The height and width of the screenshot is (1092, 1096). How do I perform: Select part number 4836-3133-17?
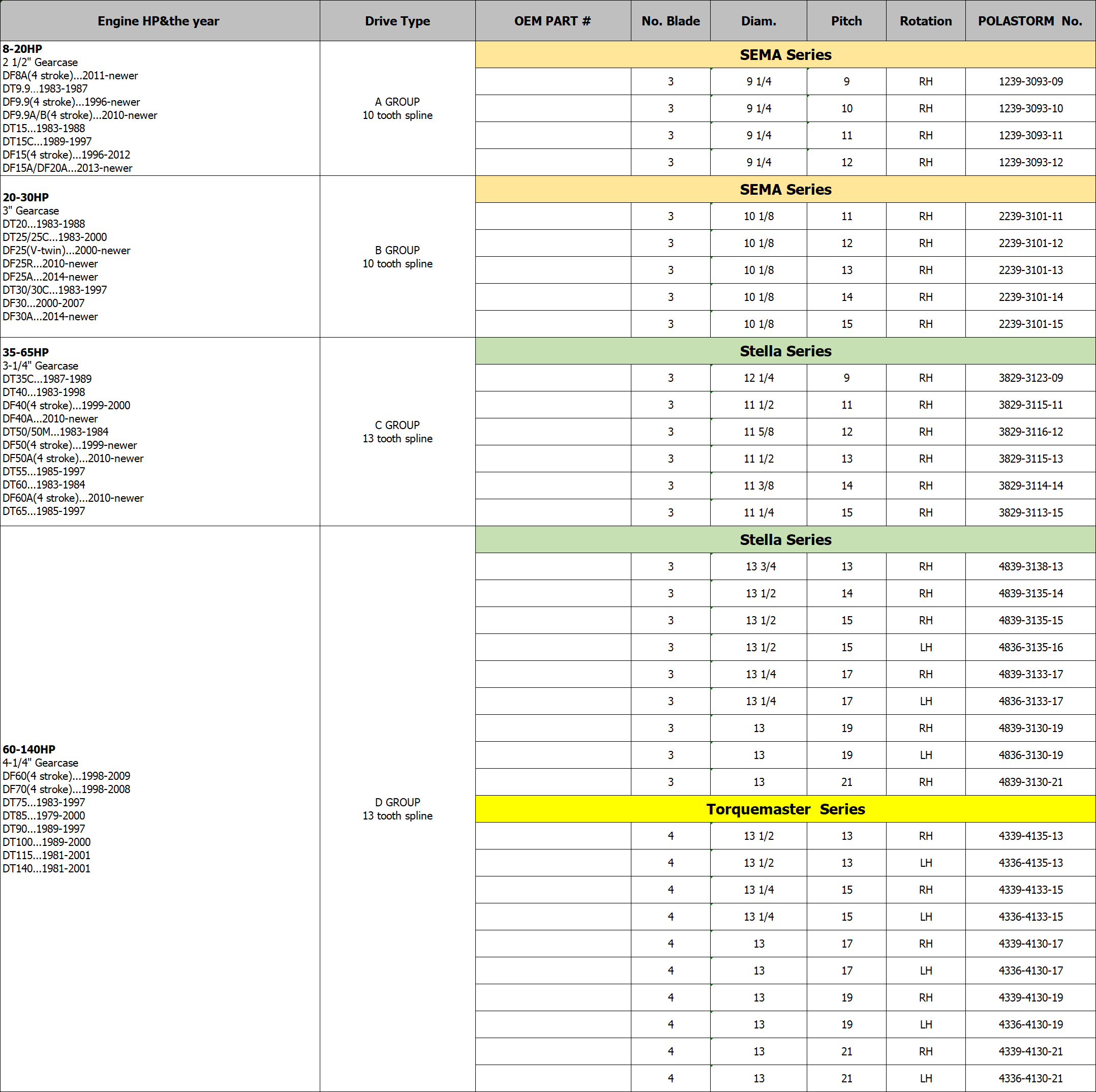[x=1031, y=701]
